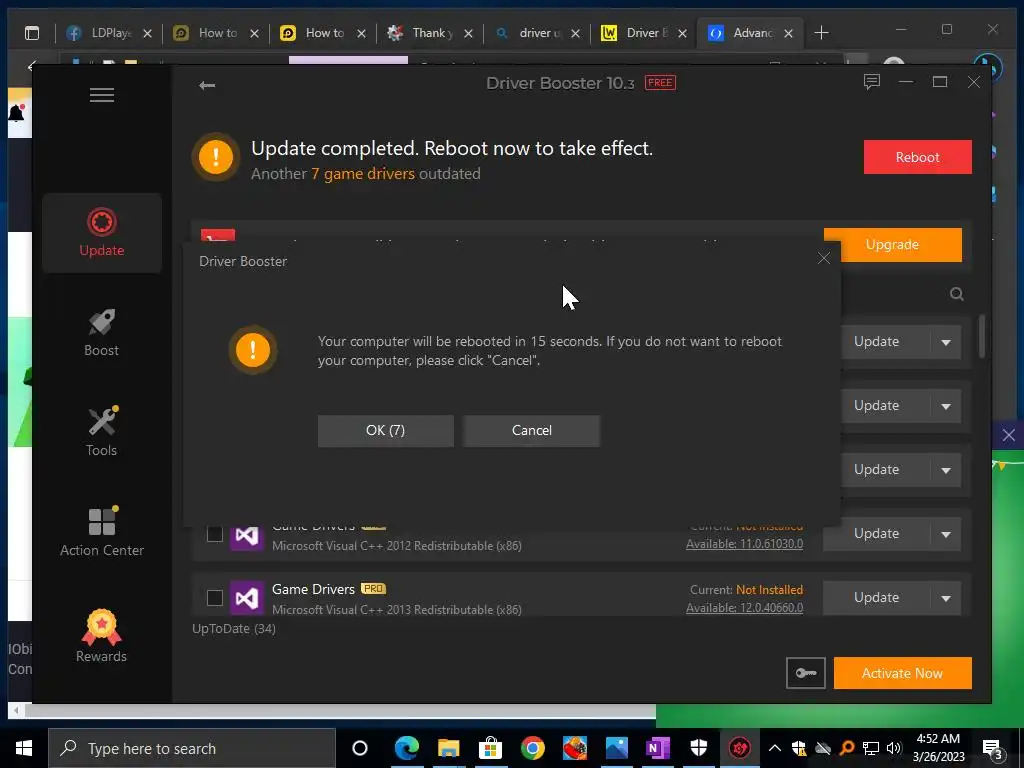Open browser tab actions menu icon
1024x768 pixels.
point(31,33)
